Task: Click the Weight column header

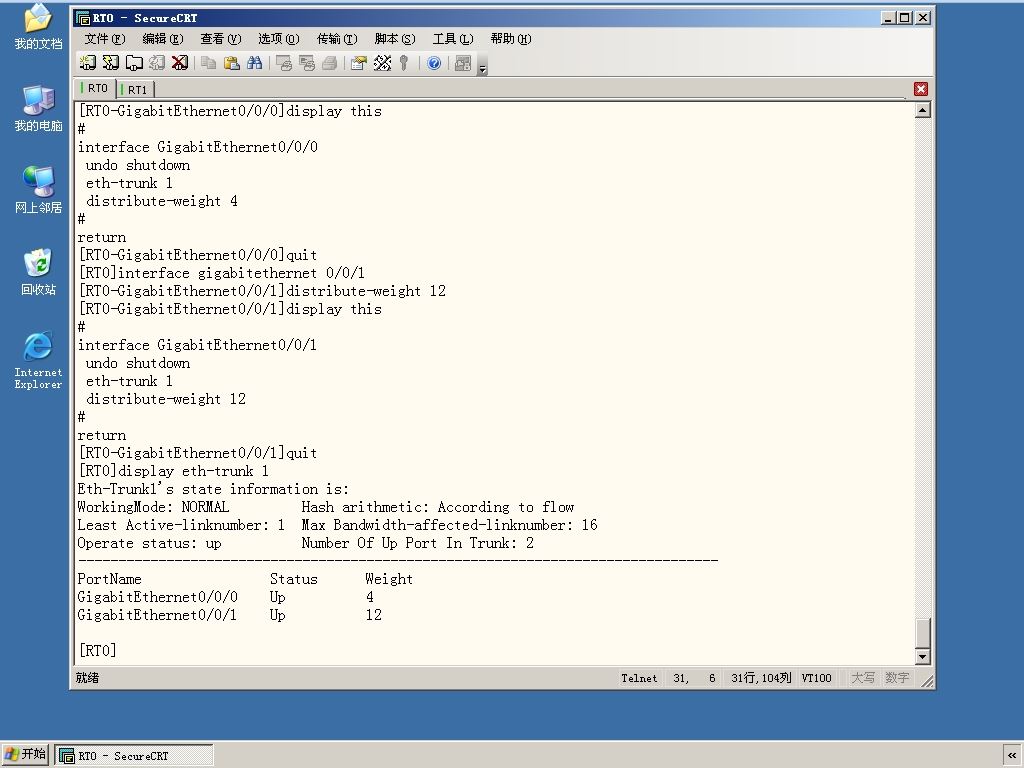Action: click(x=389, y=579)
